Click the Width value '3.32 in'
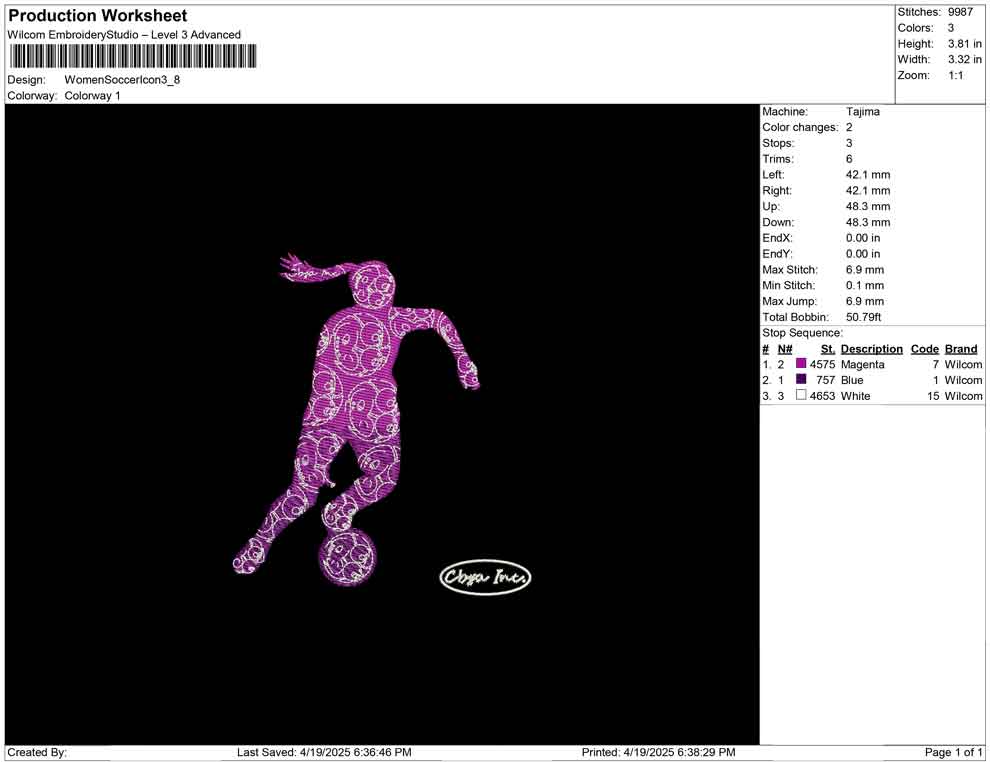Image resolution: width=990 pixels, height=762 pixels. 965,59
